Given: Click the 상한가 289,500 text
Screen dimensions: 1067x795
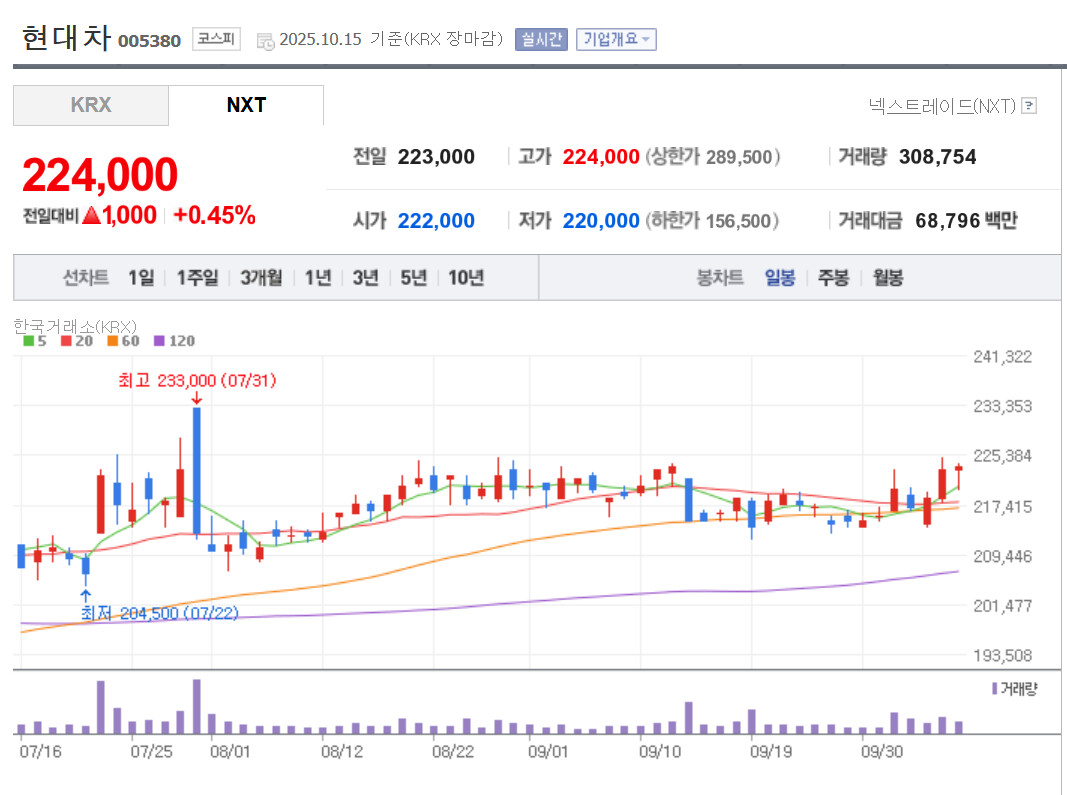Looking at the screenshot, I should [x=712, y=157].
